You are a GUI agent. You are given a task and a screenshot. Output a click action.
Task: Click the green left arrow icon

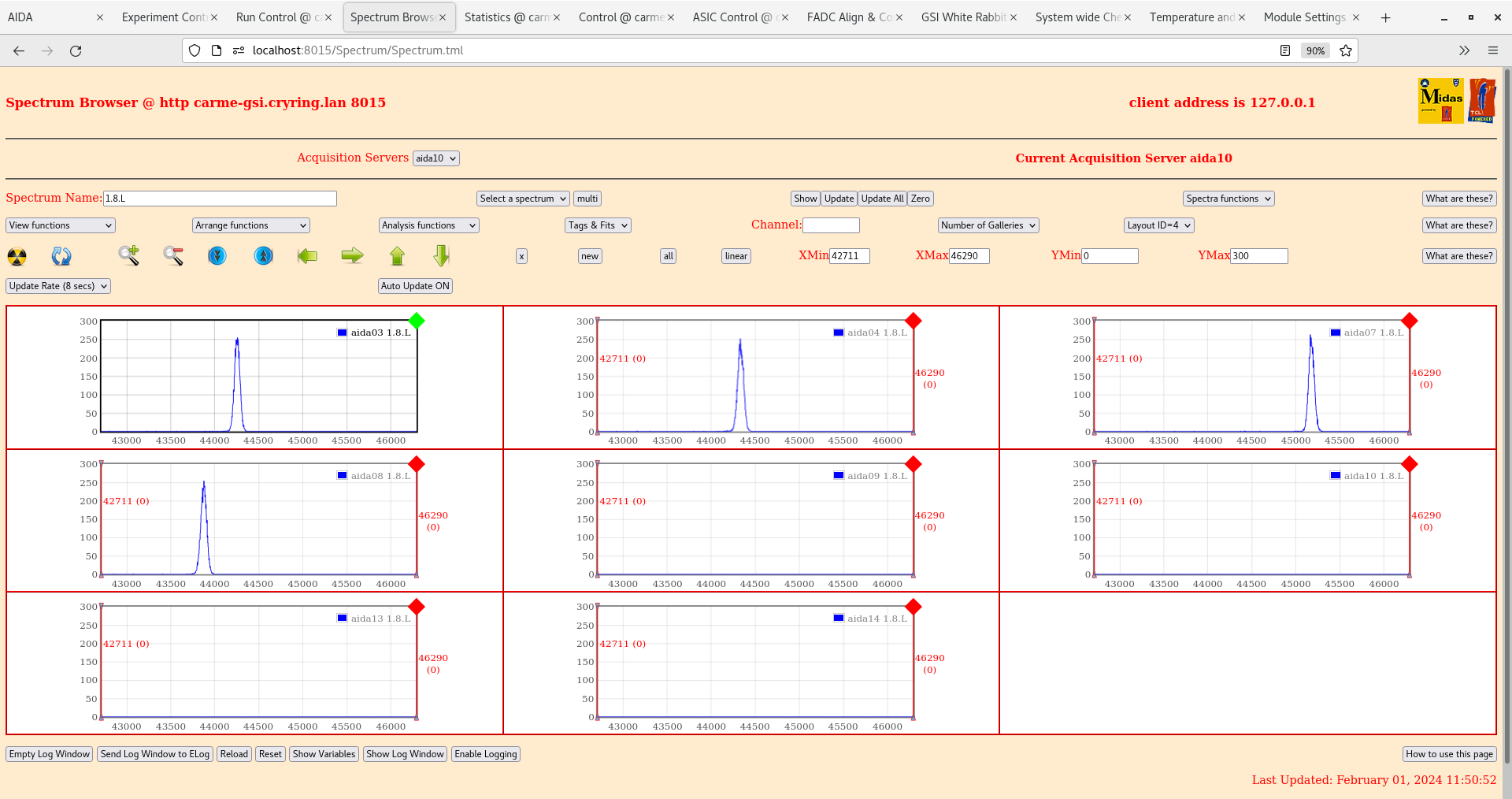[307, 256]
